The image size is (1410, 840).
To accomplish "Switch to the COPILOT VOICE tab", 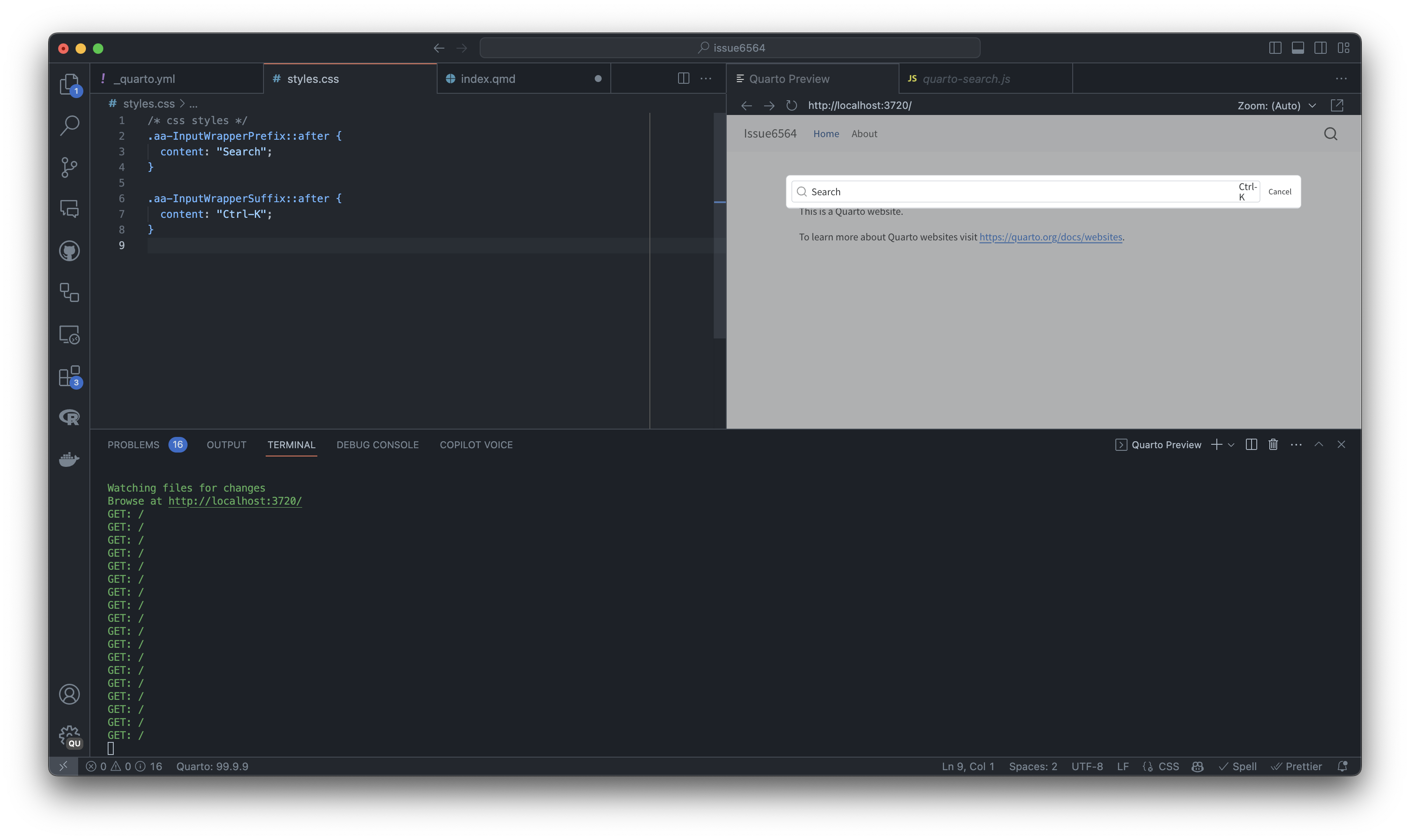I will click(x=476, y=445).
